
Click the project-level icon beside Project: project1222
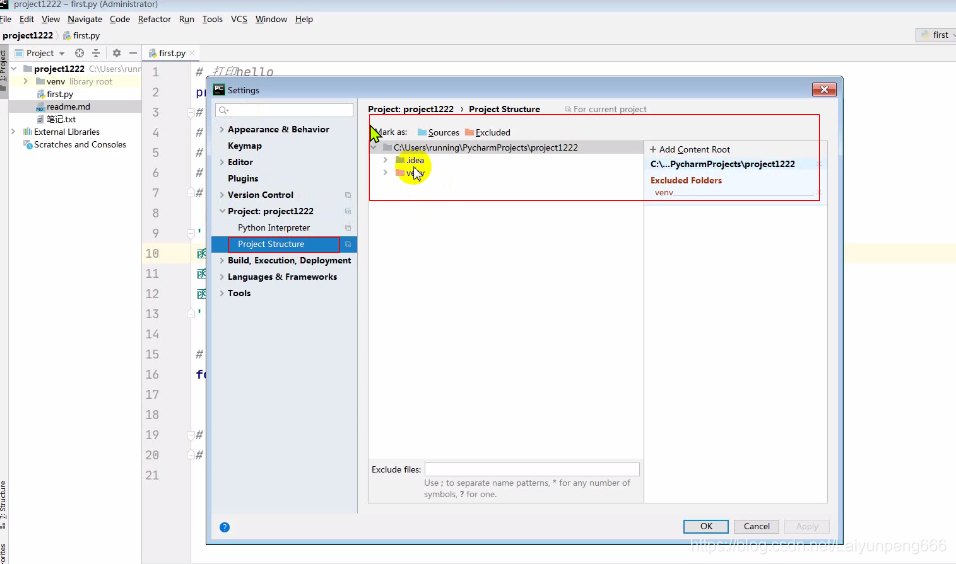click(348, 212)
